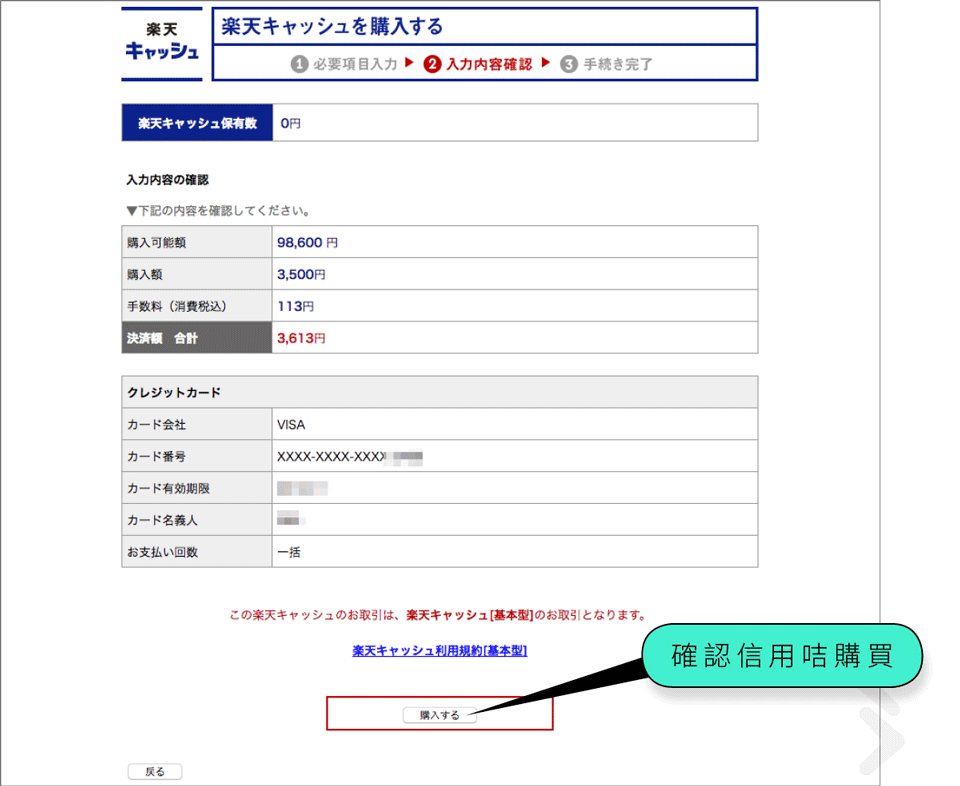Click the VISA card company value

click(x=291, y=425)
